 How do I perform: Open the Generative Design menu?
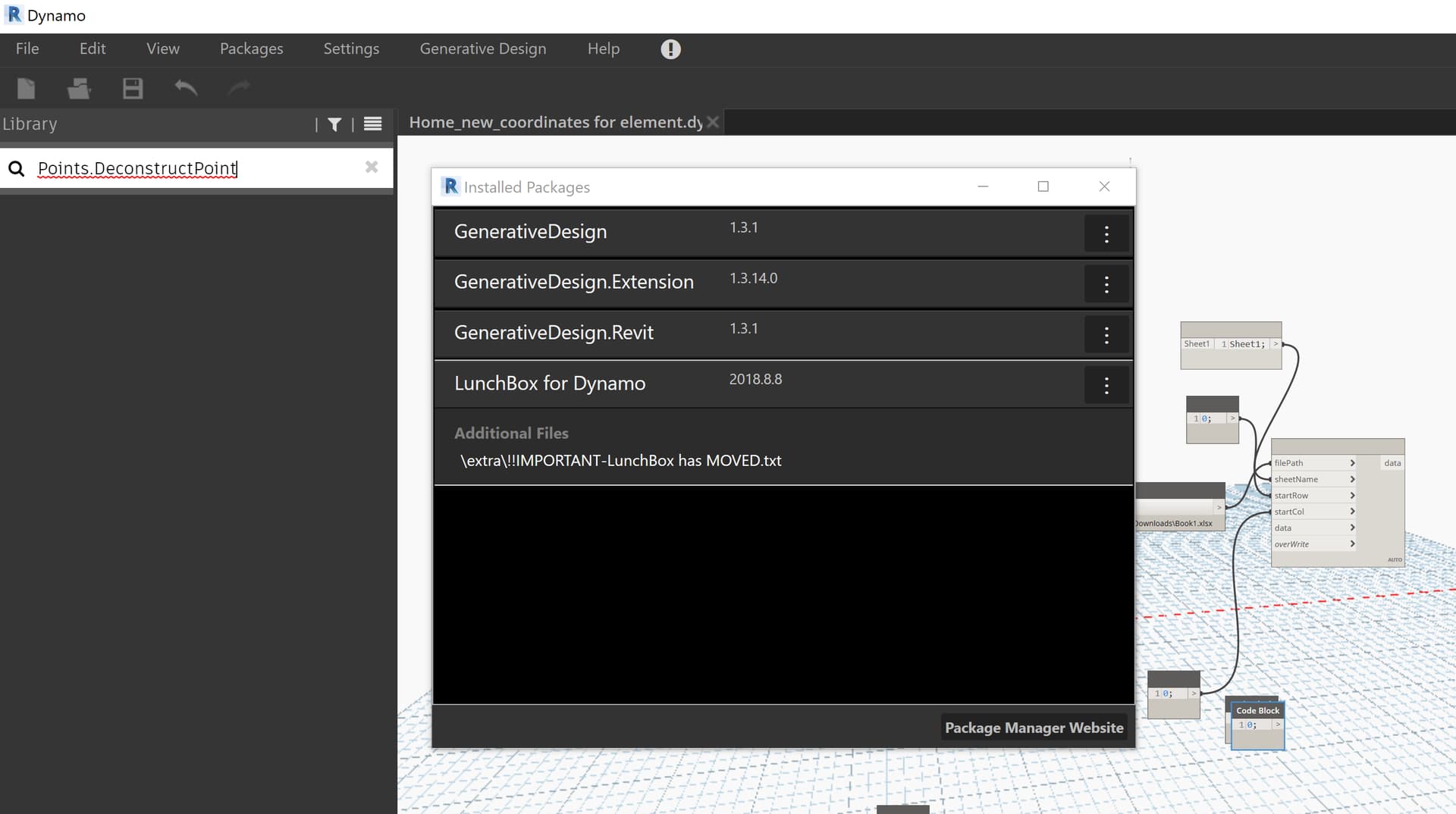(483, 49)
